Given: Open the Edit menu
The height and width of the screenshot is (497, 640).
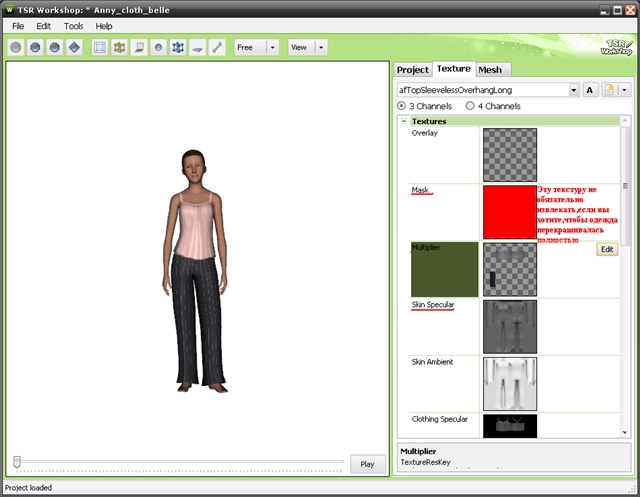Looking at the screenshot, I should pos(43,26).
